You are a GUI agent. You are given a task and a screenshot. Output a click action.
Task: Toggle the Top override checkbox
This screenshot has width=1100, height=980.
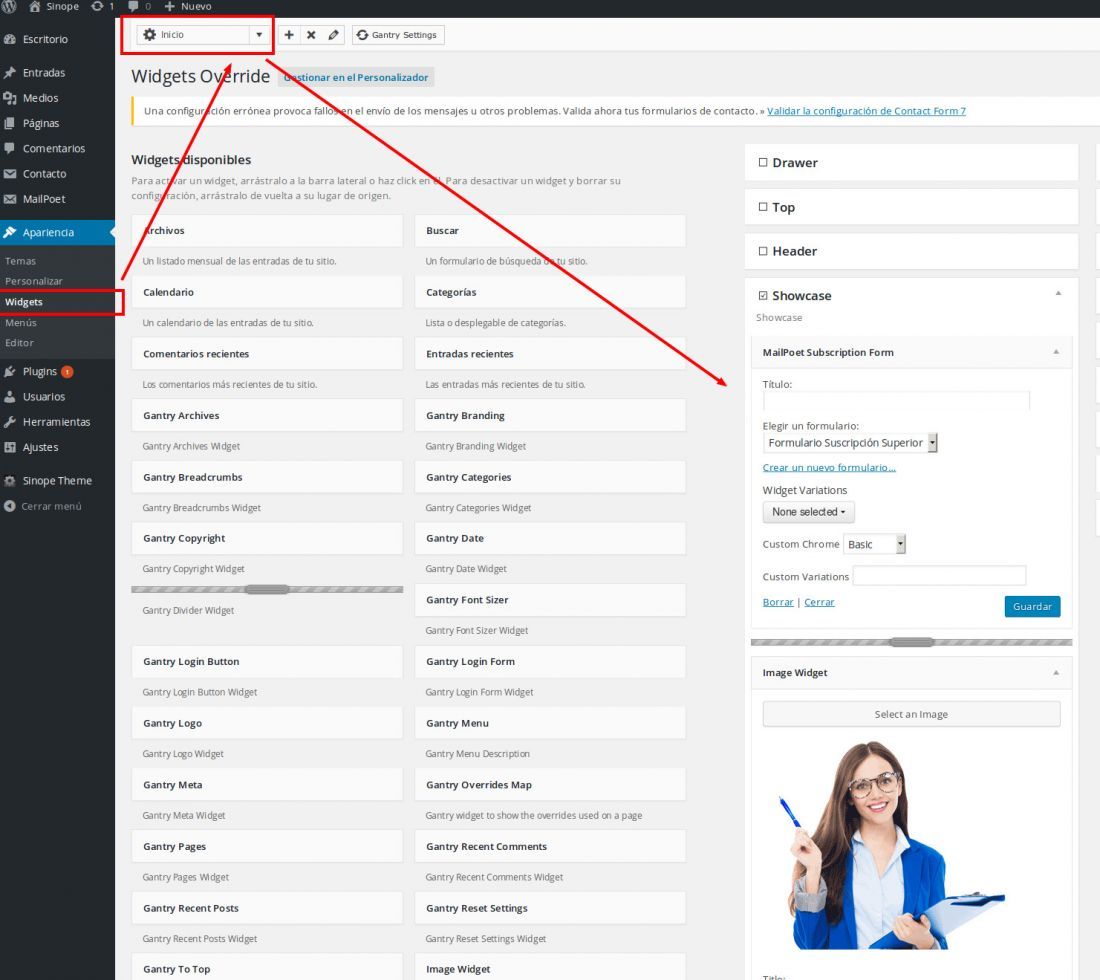[763, 207]
